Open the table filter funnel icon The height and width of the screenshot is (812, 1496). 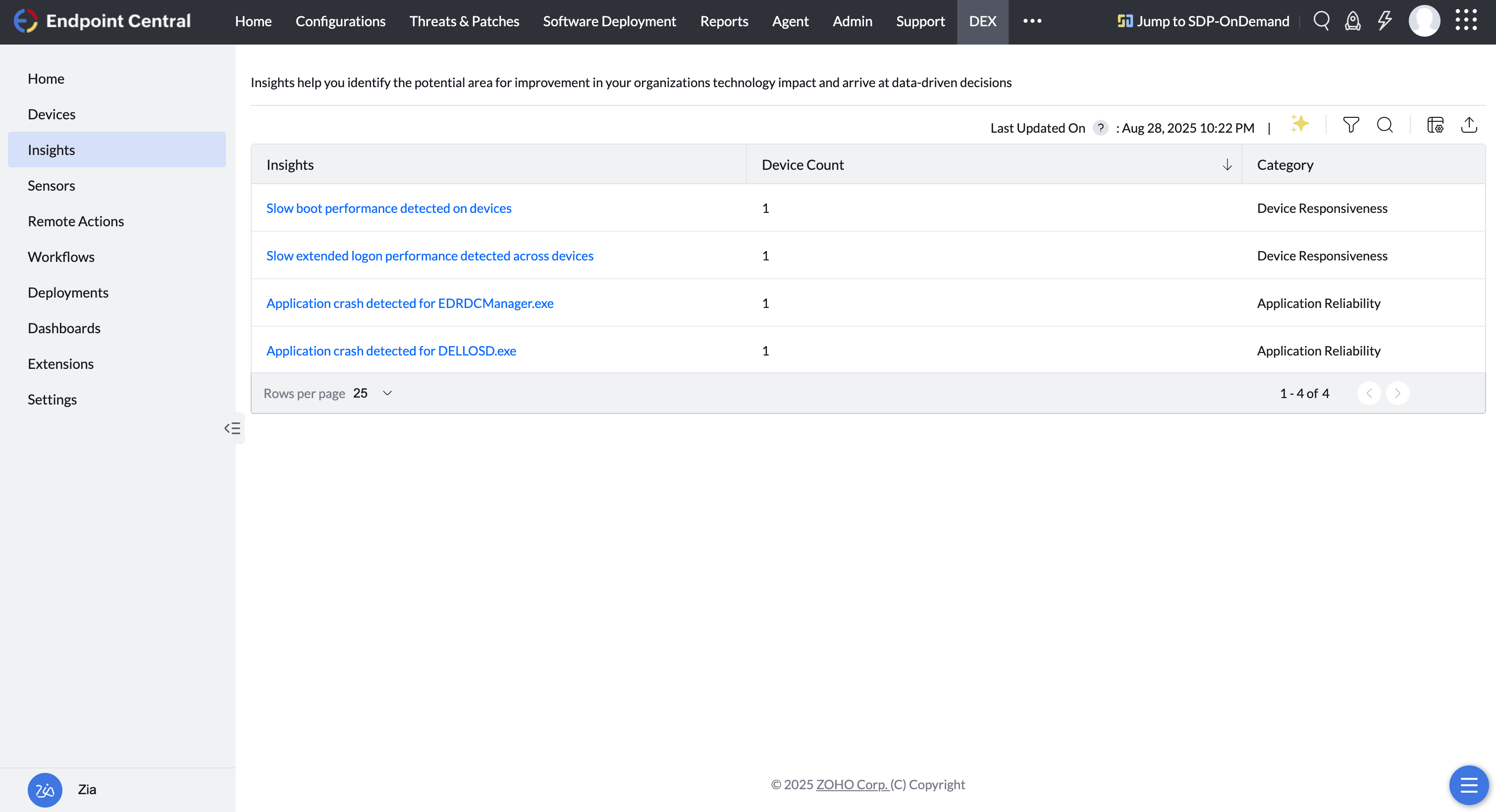1351,125
